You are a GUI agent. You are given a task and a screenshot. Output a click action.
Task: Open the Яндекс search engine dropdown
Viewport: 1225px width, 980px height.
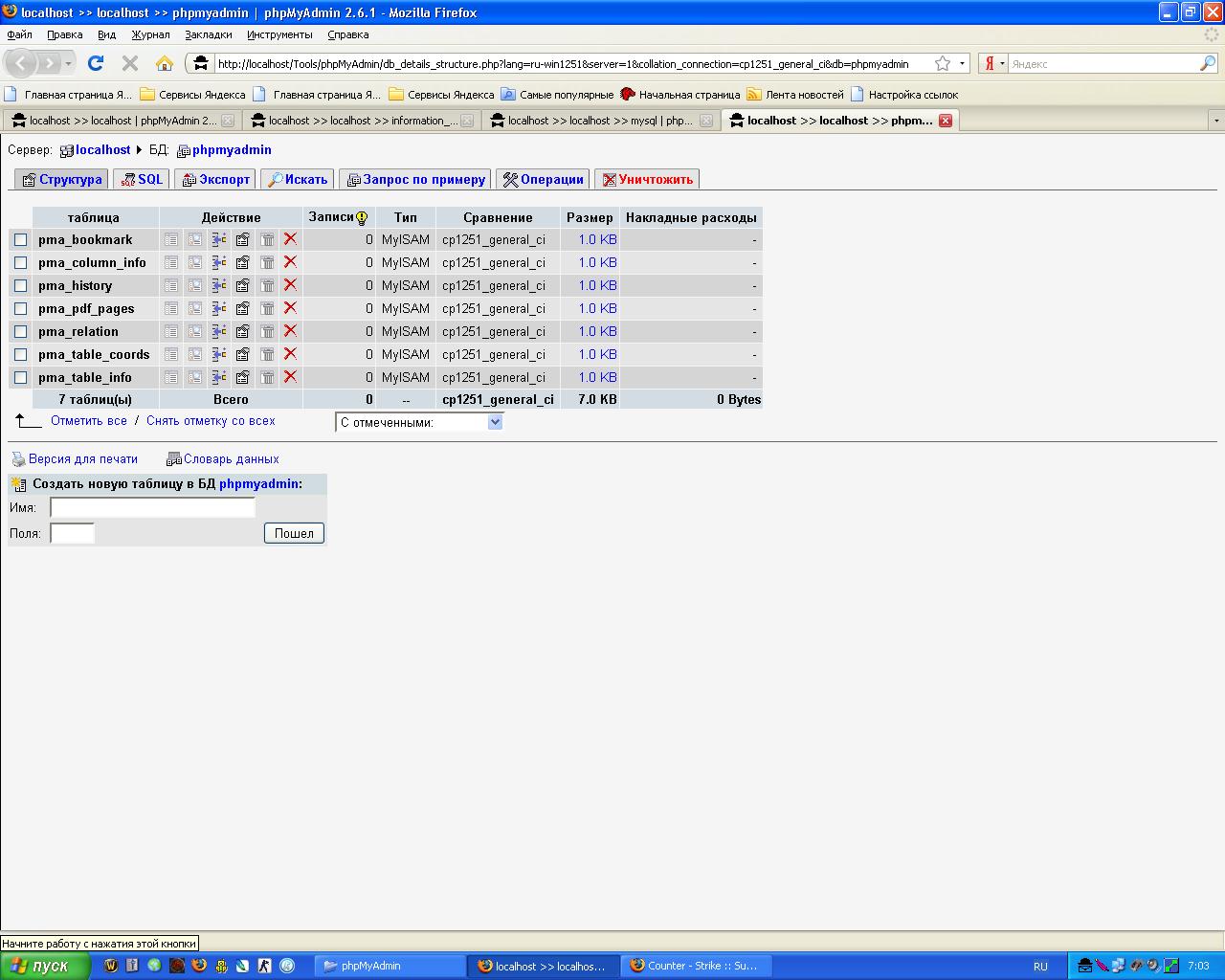click(1002, 63)
